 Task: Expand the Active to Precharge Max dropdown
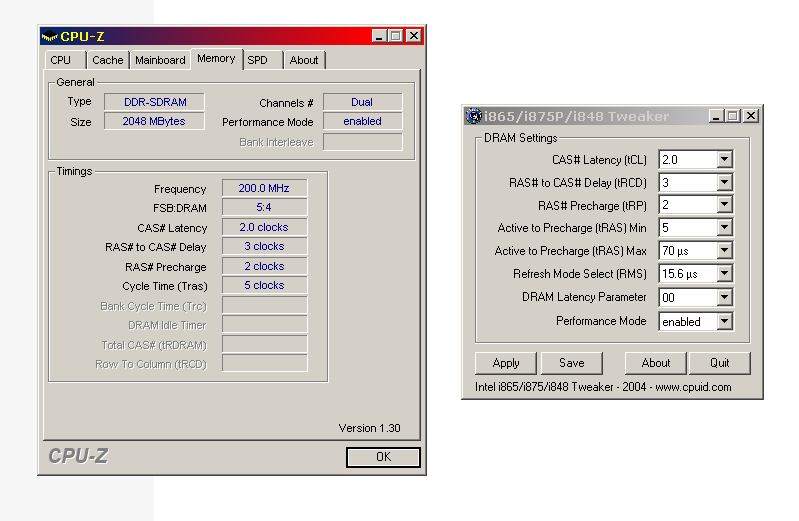724,250
